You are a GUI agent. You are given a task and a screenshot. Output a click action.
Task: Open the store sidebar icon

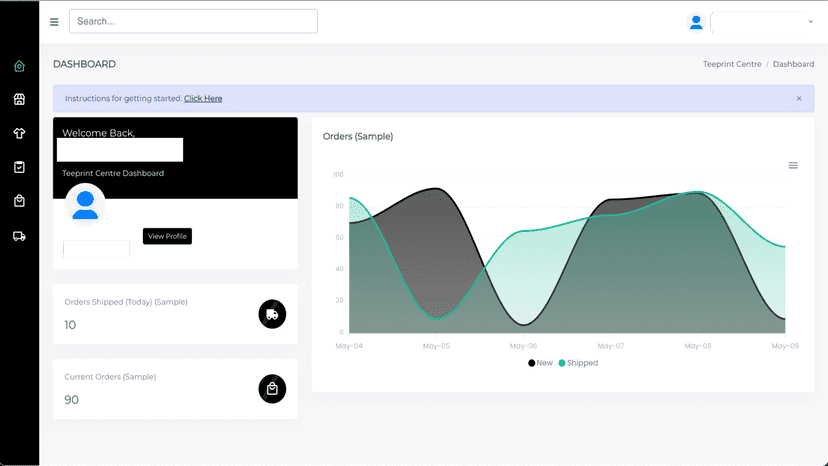click(x=19, y=99)
